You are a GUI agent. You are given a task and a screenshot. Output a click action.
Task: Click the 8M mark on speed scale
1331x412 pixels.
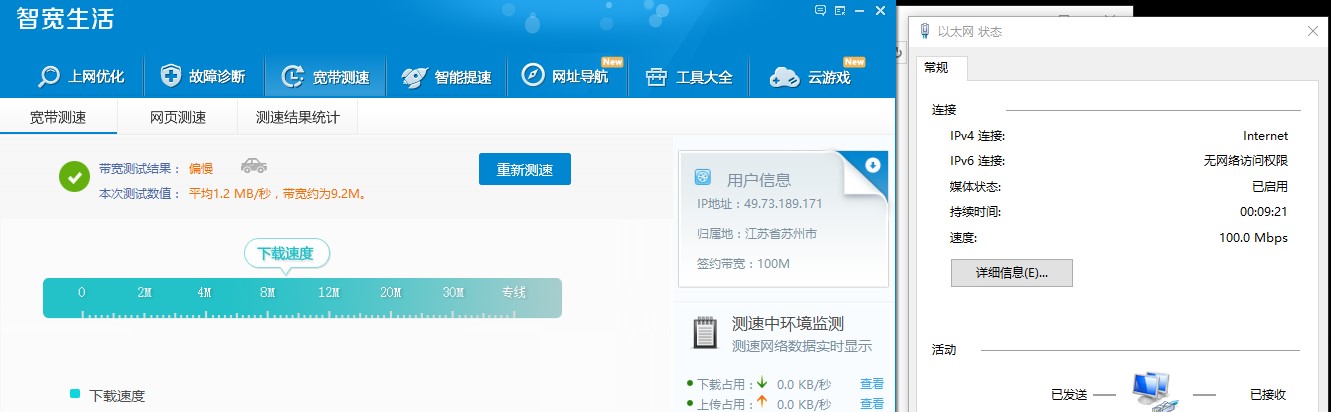267,293
